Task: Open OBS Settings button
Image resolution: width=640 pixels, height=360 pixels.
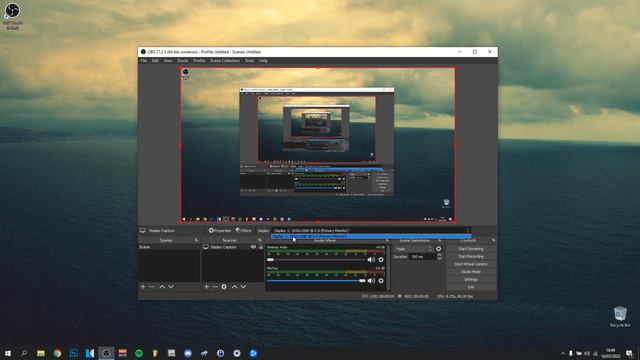Action: [x=471, y=280]
